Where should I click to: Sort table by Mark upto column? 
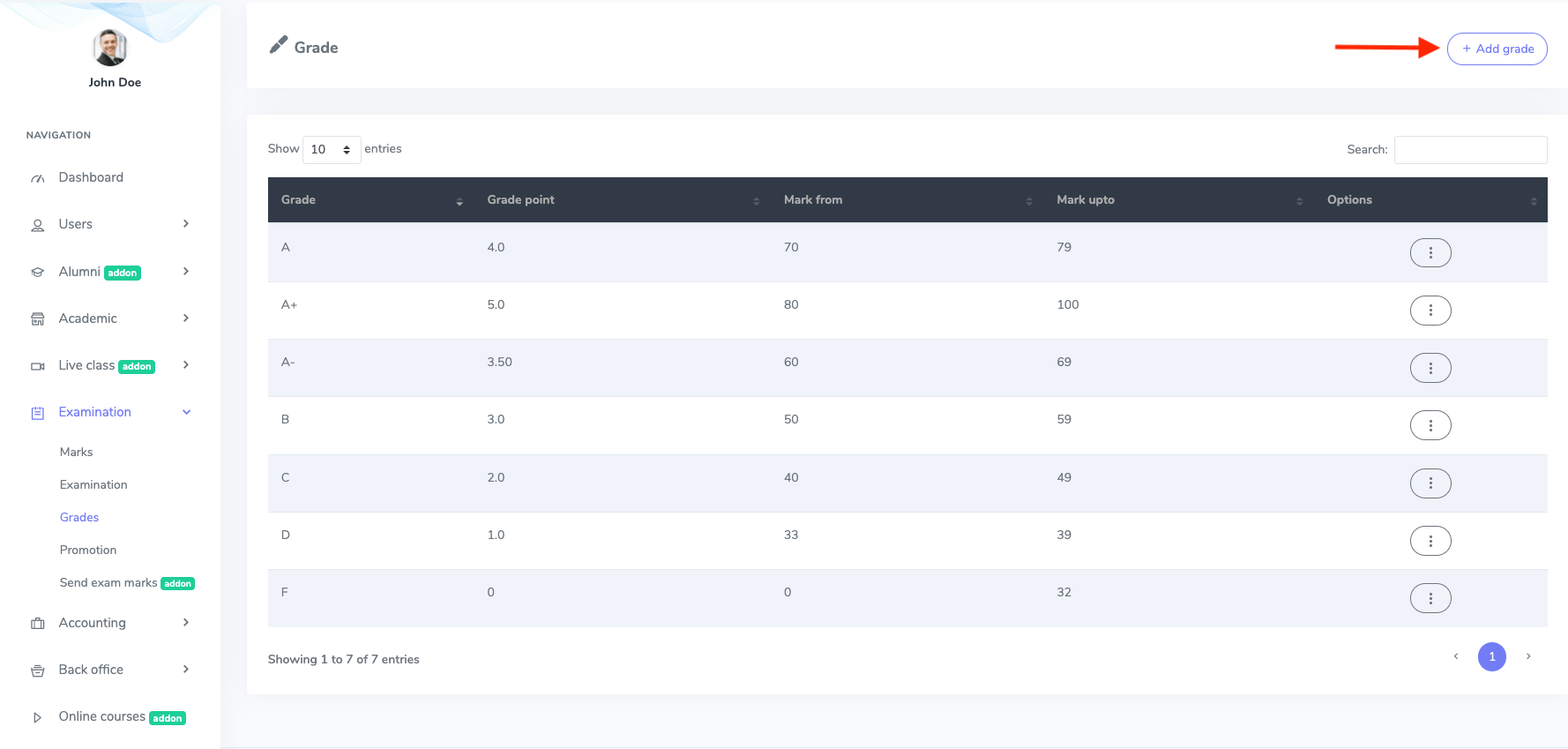coord(1177,200)
